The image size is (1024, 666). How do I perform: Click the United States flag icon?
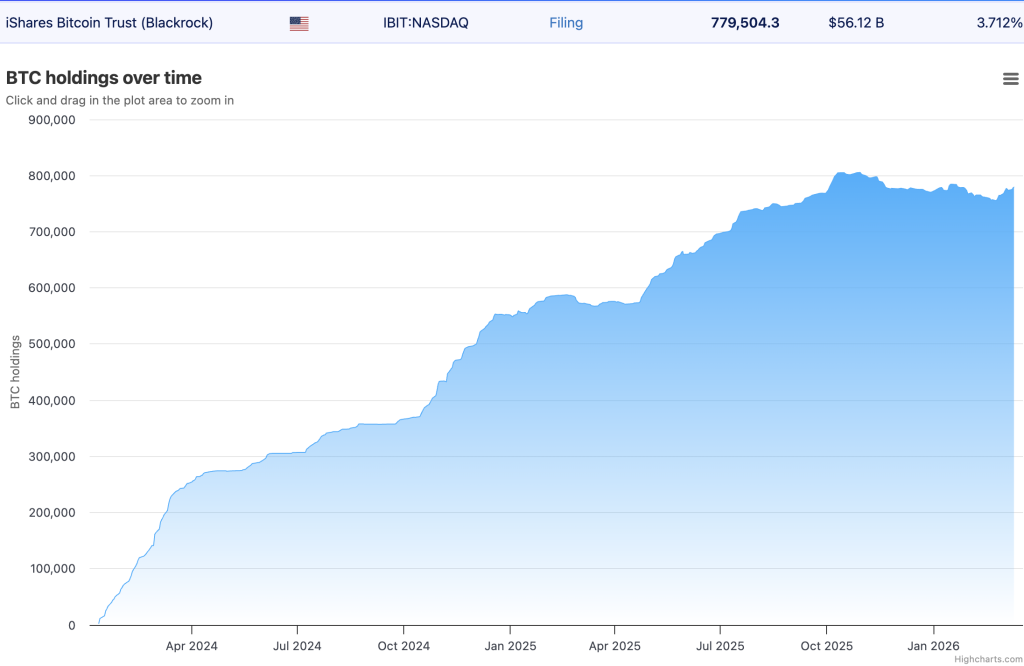[297, 21]
